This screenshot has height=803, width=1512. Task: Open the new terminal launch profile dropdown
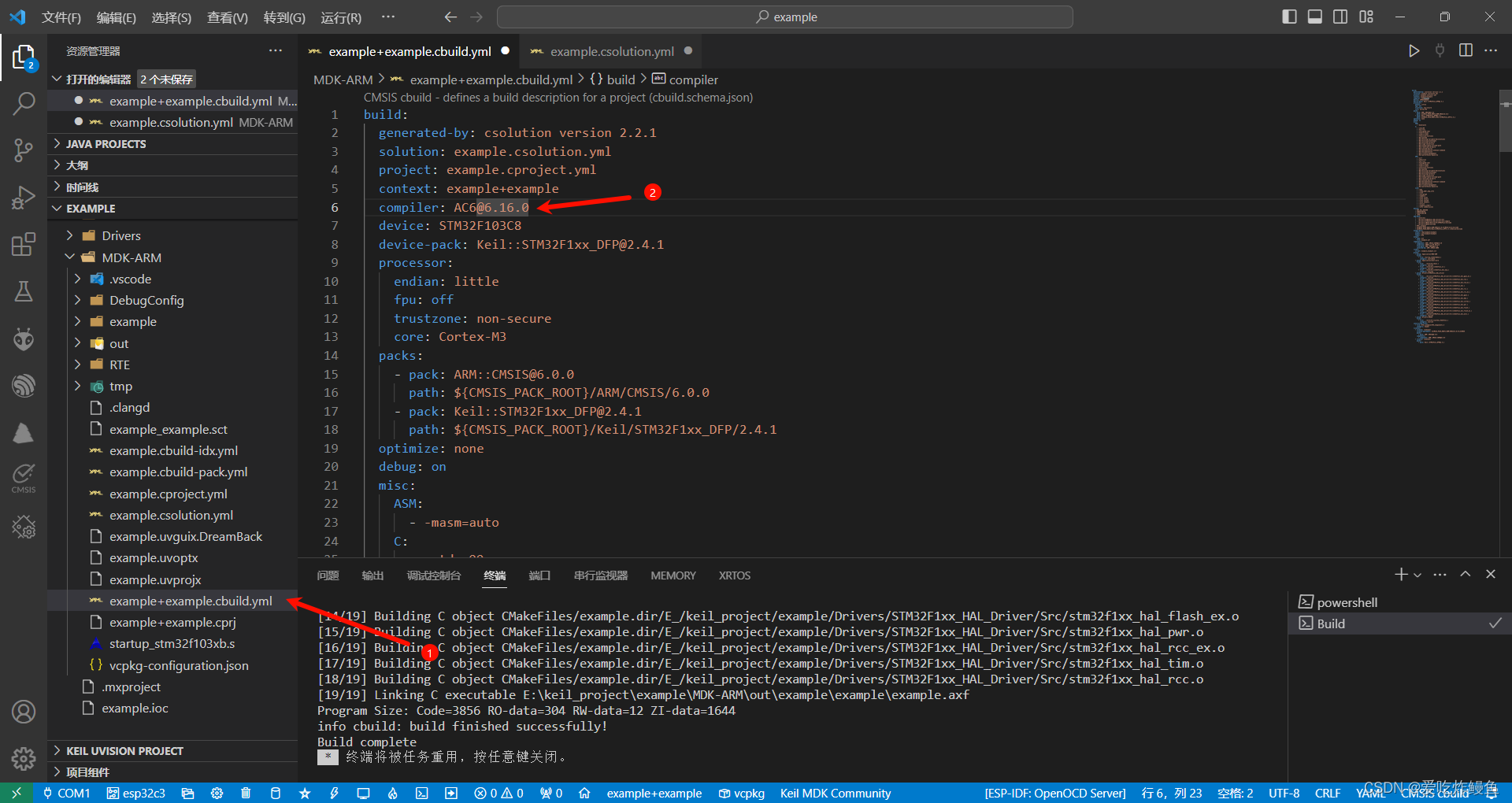click(1417, 575)
